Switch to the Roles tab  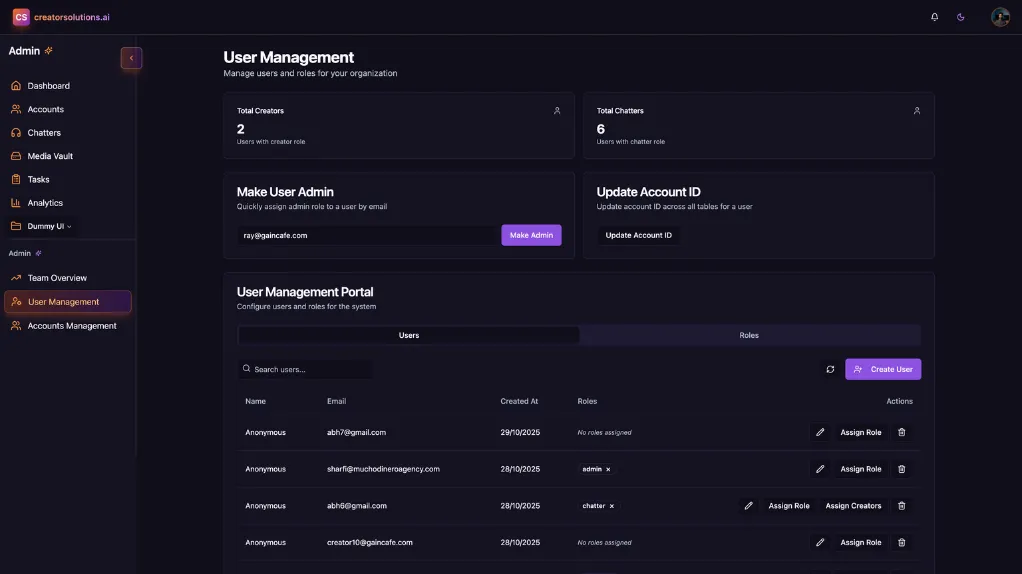click(749, 335)
